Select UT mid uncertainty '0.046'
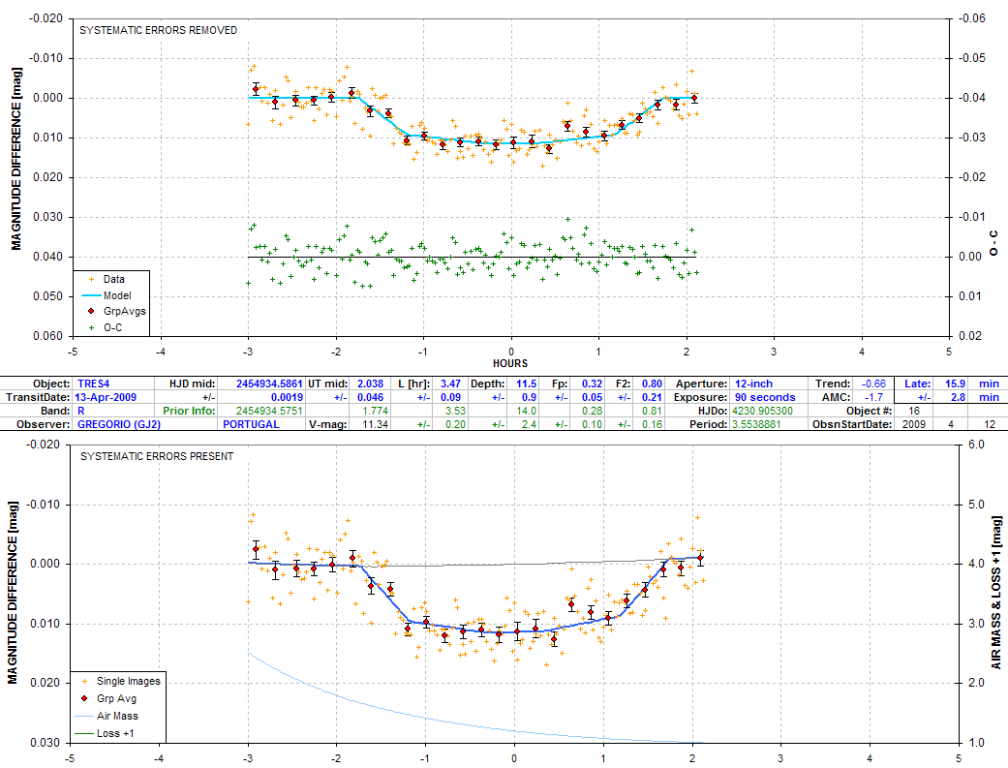Viewport: 1008px width, 768px height. (370, 397)
